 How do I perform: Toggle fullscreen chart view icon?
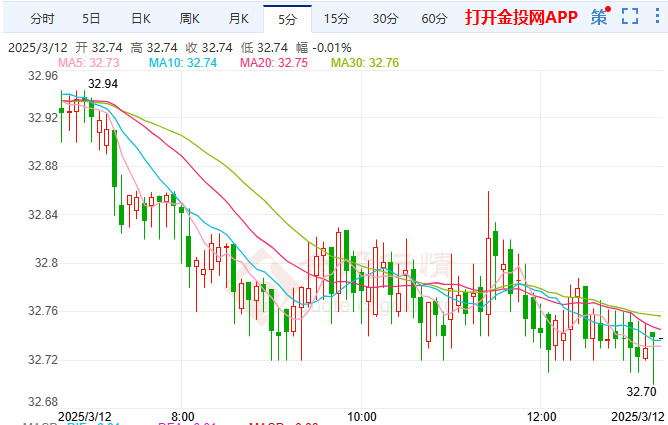click(x=630, y=17)
